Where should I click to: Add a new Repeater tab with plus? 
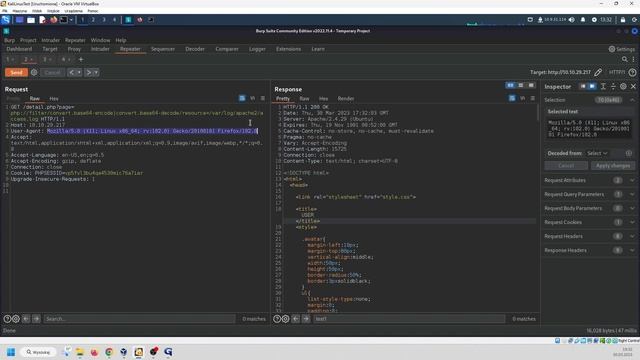coord(81,60)
